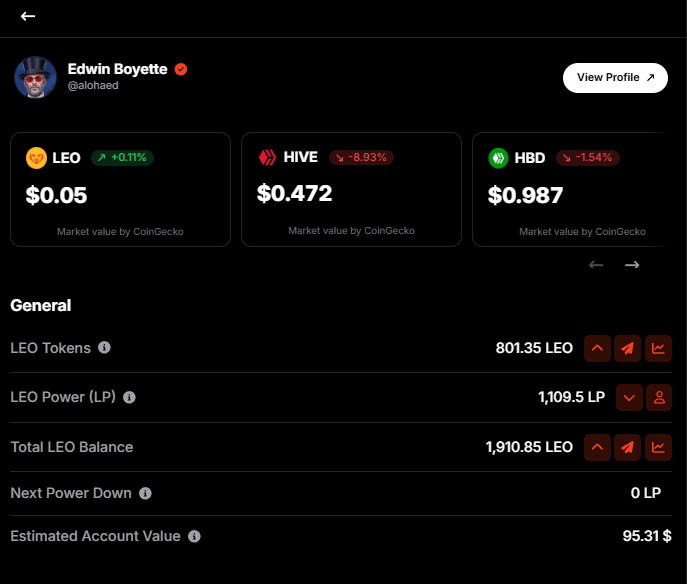The width and height of the screenshot is (687, 584).
Task: Click the Edwin Boyette display name
Action: click(x=117, y=69)
